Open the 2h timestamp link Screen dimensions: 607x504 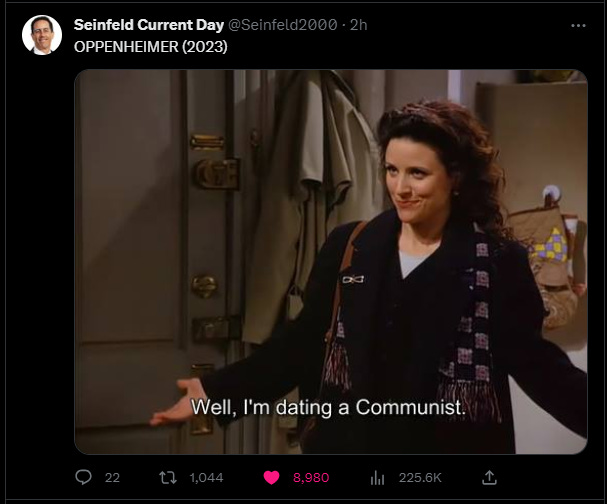(358, 25)
